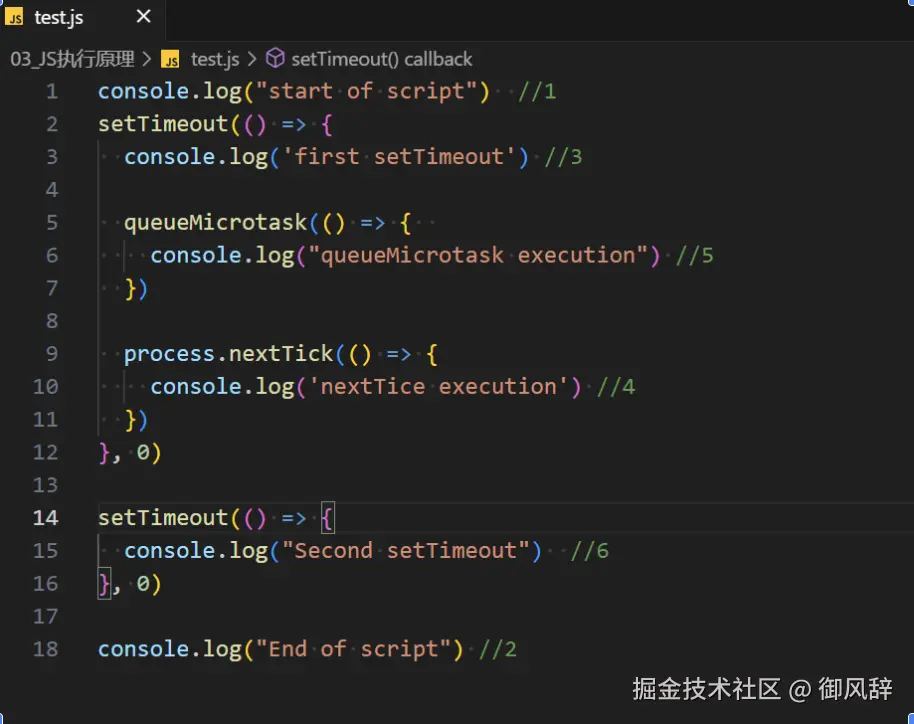Close the test.js tab
914x724 pixels.
[143, 16]
